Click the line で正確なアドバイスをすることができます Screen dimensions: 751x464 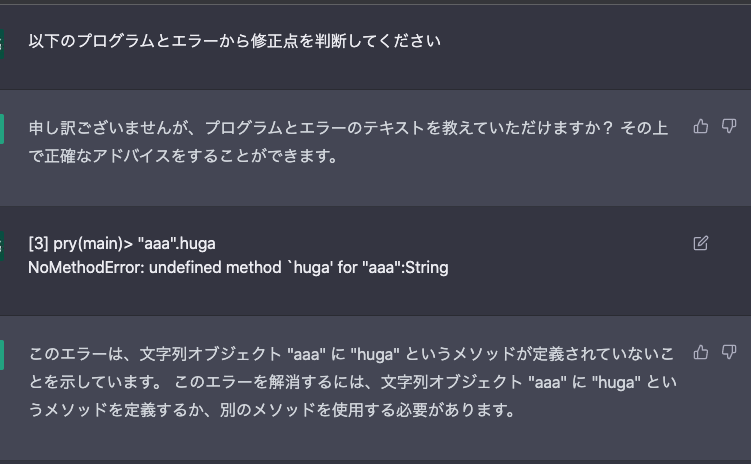tap(184, 156)
